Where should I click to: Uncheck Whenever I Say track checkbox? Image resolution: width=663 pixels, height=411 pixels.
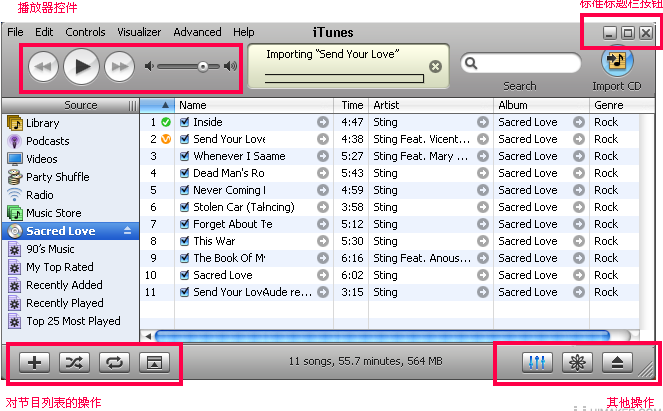tap(184, 156)
